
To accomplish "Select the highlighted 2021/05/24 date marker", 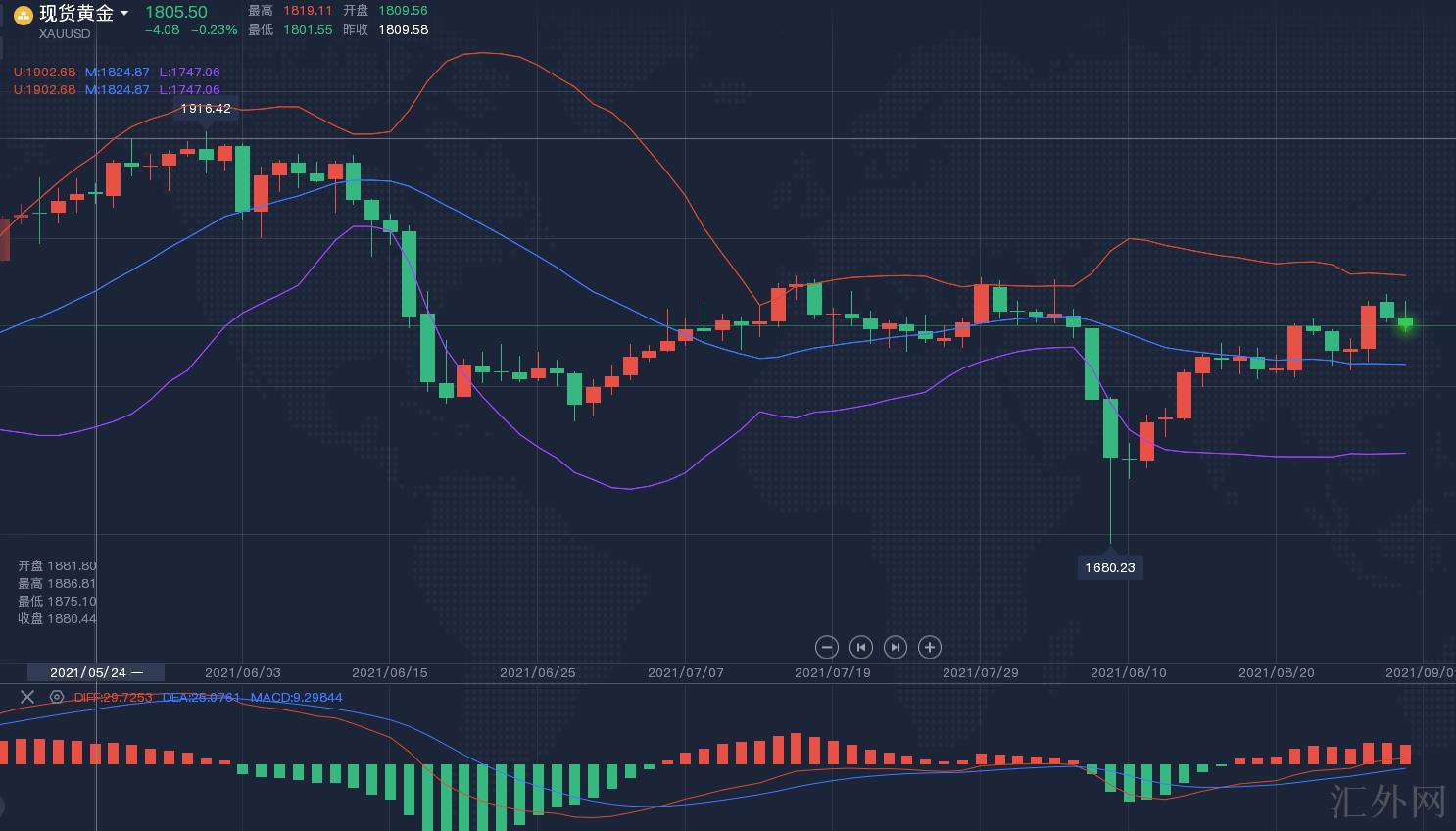I will (95, 672).
